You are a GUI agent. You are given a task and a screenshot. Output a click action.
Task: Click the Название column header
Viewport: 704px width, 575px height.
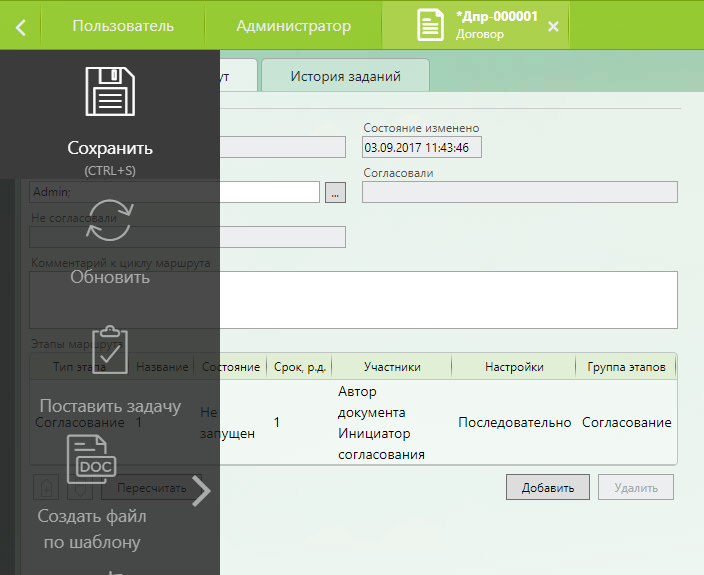point(162,367)
